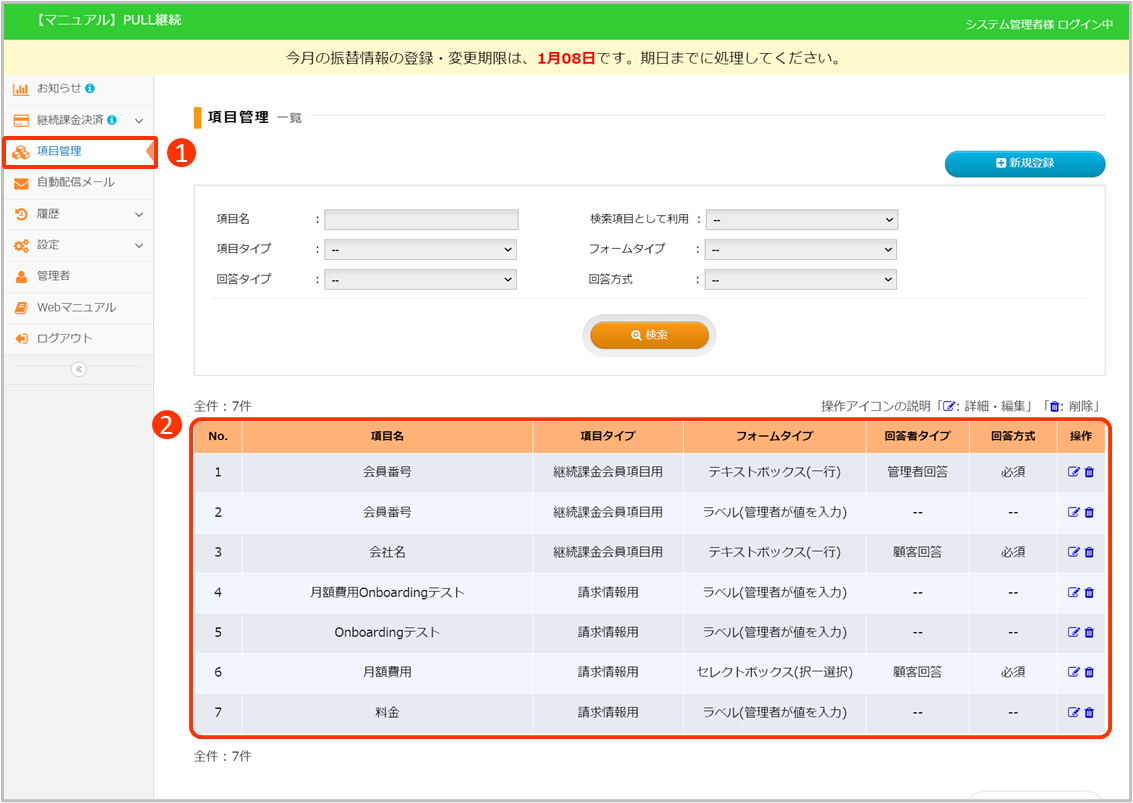Delete the 月額費用Onboardingテスト item
The width and height of the screenshot is (1133, 803).
tap(1089, 592)
